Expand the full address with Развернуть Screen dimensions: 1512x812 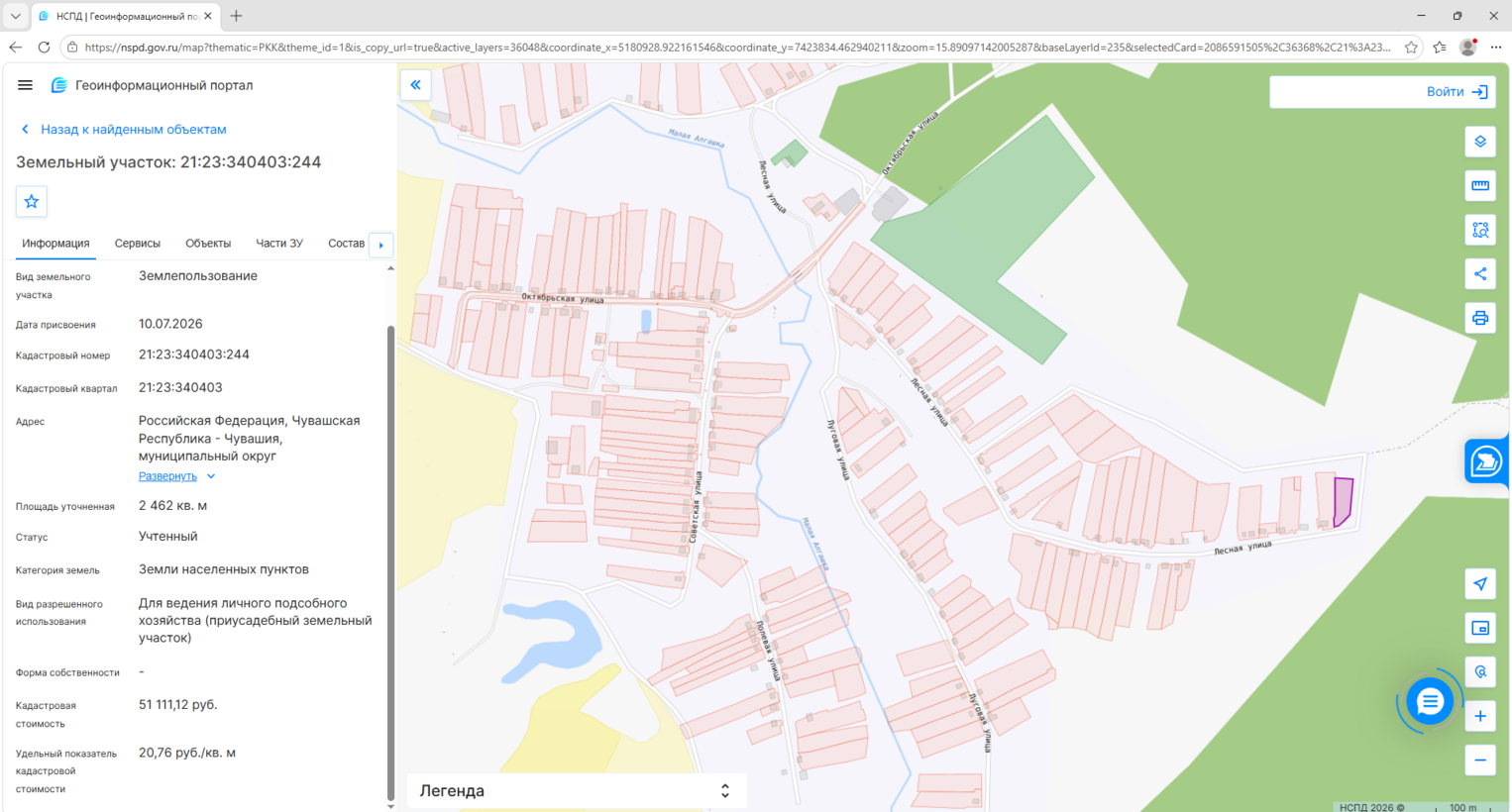[176, 476]
